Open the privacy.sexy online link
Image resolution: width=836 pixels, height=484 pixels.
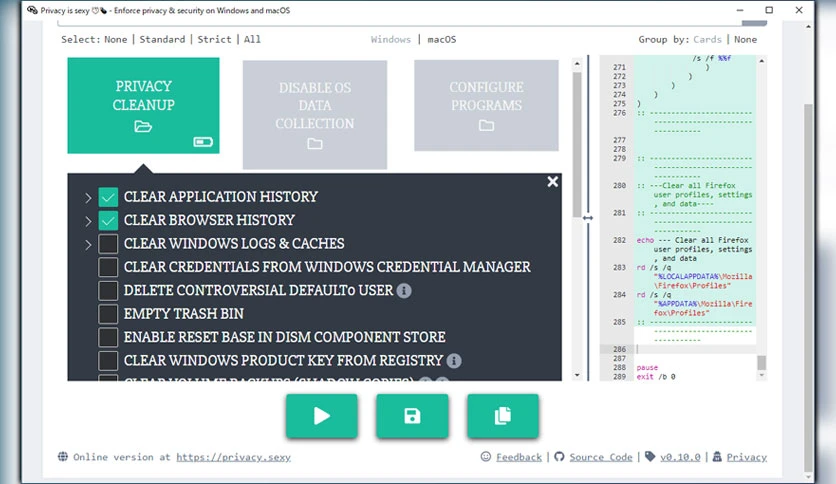234,457
